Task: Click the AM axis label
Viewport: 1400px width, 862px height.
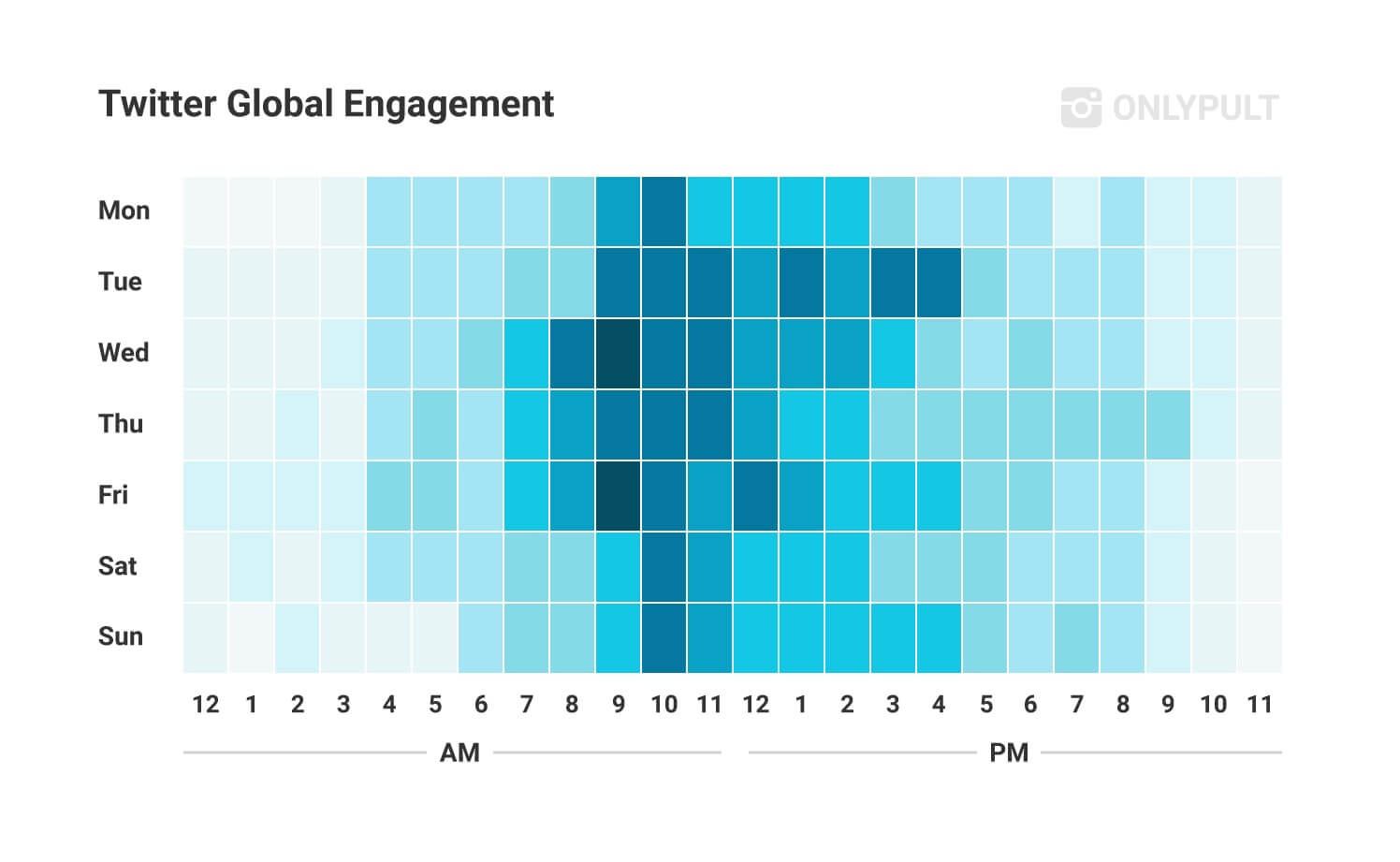Action: tap(459, 753)
